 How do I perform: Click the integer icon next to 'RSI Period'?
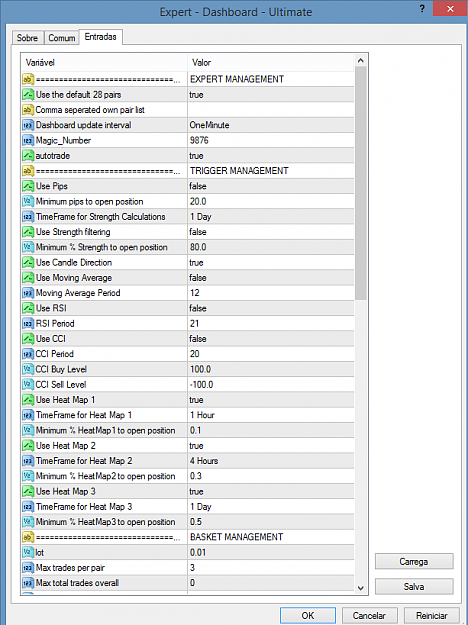pos(28,324)
